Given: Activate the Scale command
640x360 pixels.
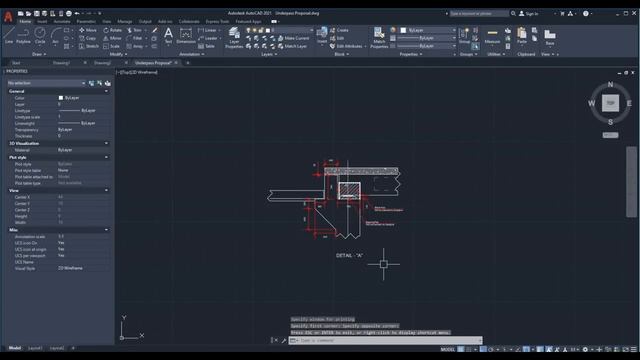Looking at the screenshot, I should click(111, 46).
